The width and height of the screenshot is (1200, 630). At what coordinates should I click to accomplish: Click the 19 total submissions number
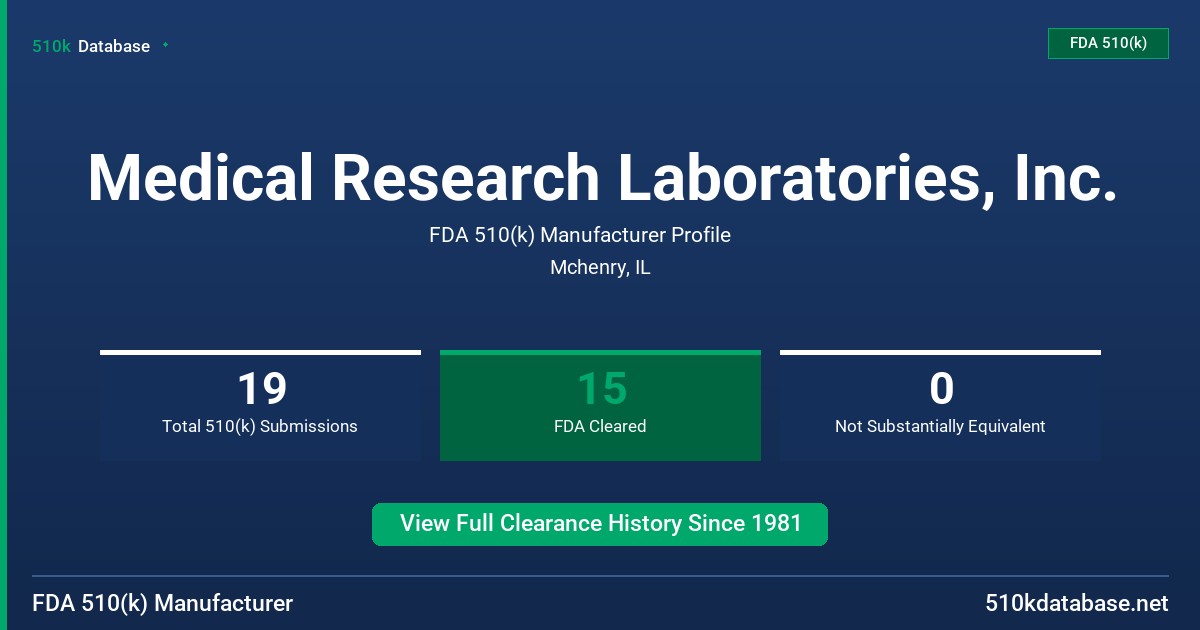point(261,389)
